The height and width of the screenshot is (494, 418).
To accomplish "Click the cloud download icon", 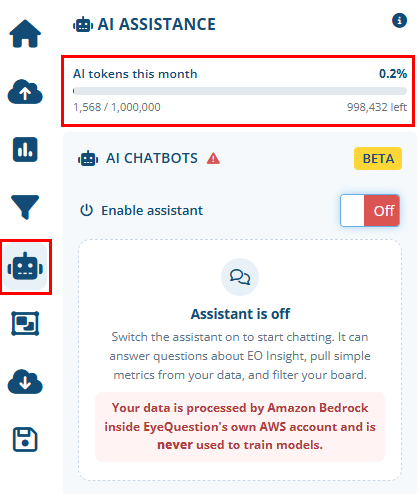I will 25,381.
